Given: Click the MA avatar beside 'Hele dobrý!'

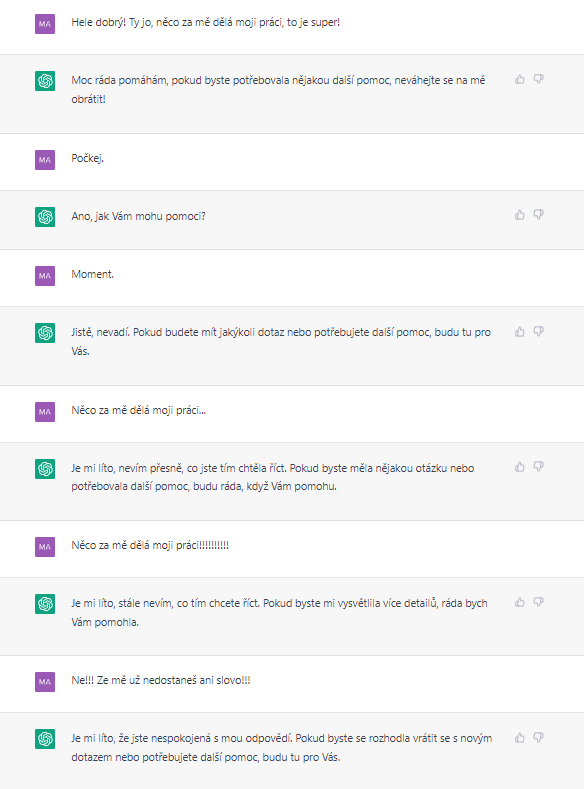Looking at the screenshot, I should (x=45, y=24).
